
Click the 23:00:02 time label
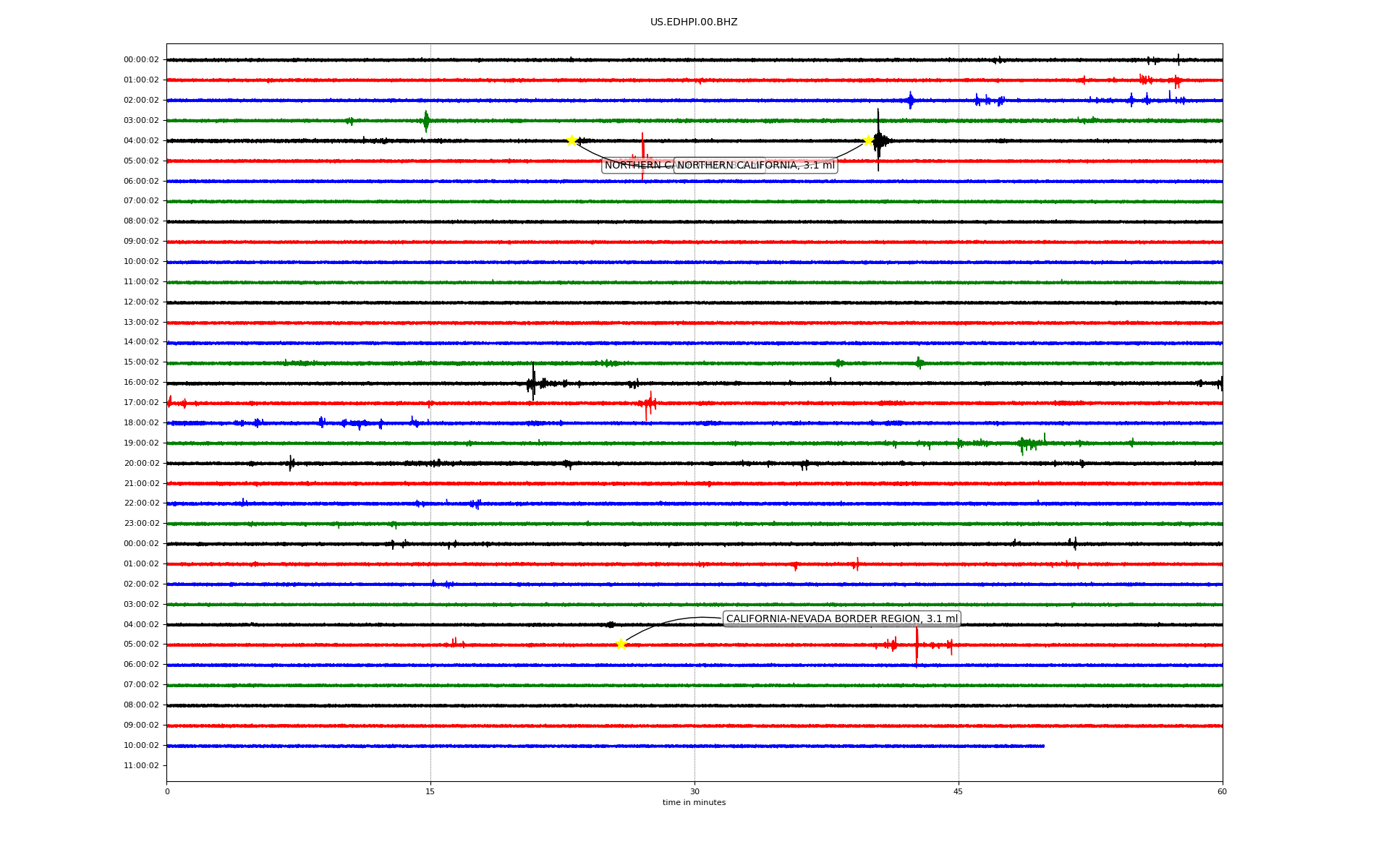[141, 524]
